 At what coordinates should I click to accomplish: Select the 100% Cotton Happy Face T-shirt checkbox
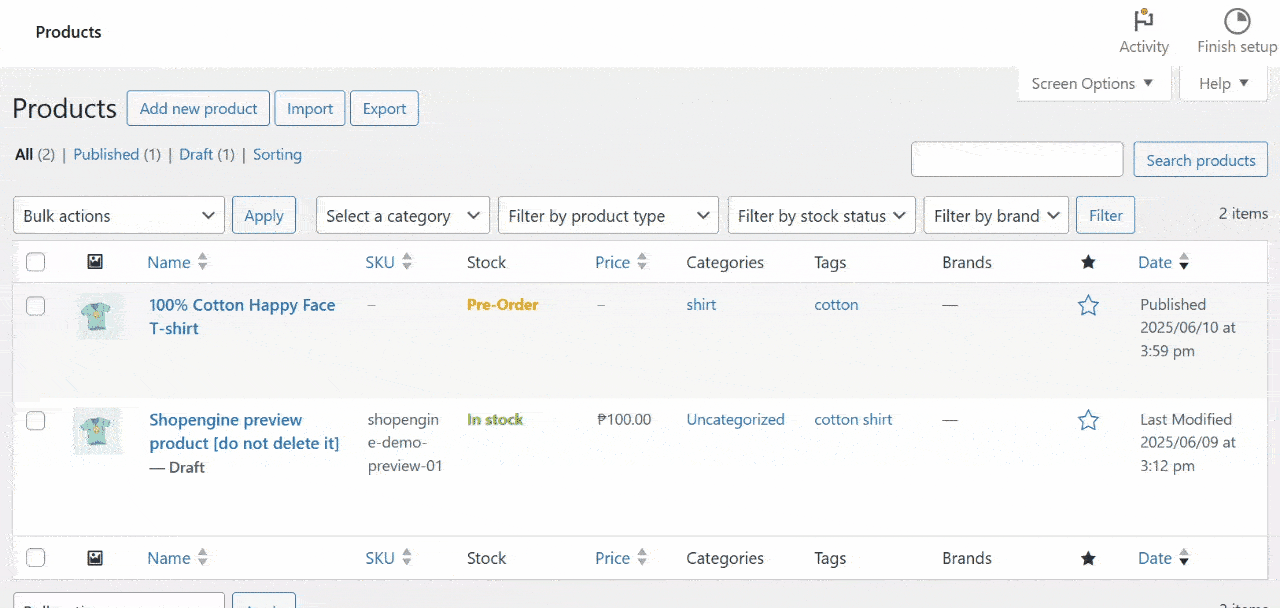[36, 306]
